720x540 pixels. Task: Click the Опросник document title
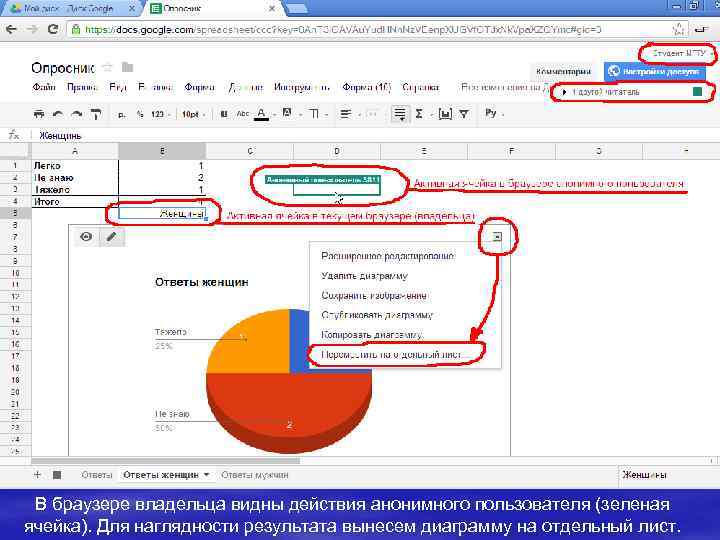click(x=63, y=68)
